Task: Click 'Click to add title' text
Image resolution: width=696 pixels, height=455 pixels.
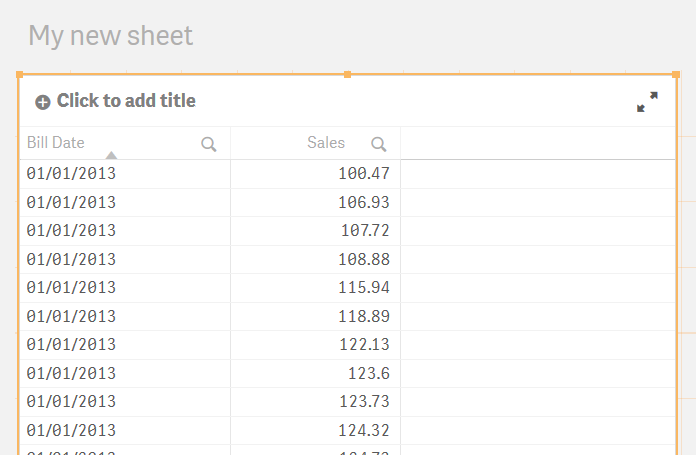Action: click(126, 101)
